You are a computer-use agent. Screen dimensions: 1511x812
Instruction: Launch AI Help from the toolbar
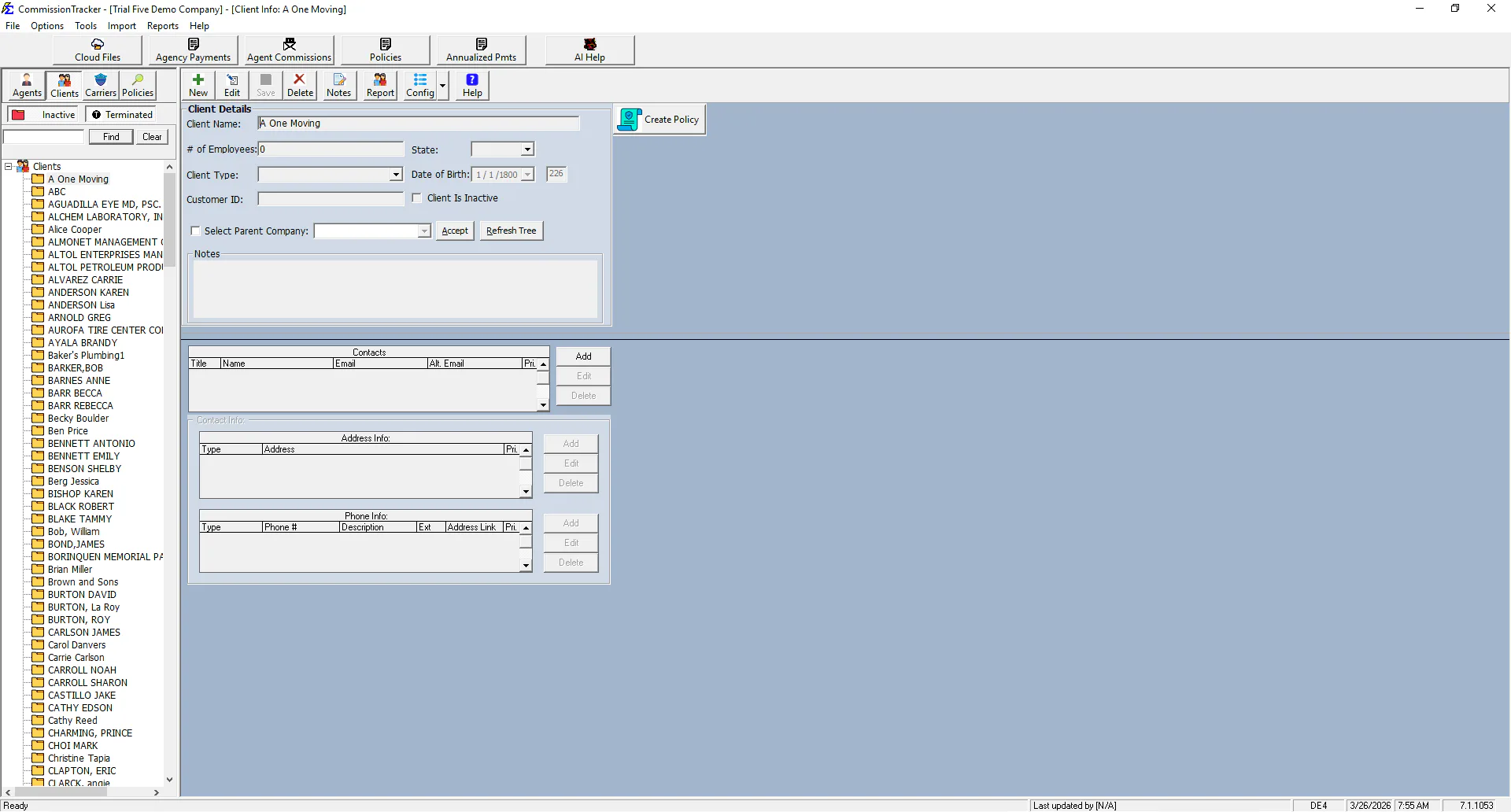coord(589,50)
